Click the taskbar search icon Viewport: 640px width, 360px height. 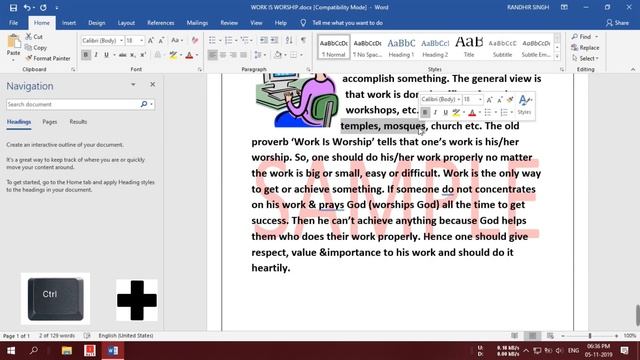(x=34, y=351)
